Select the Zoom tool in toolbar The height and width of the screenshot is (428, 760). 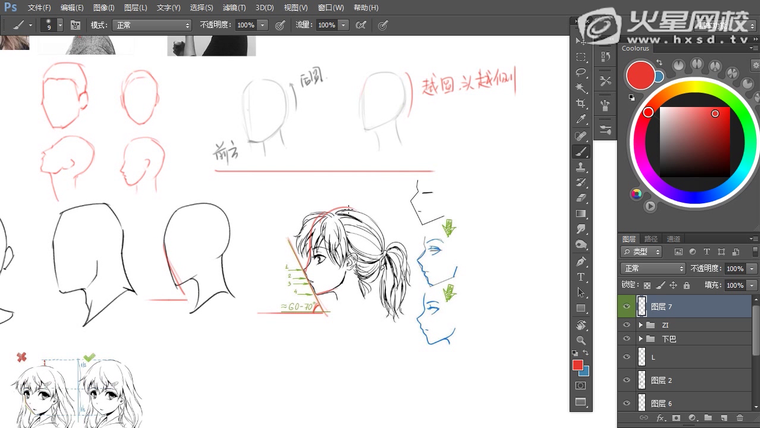pyautogui.click(x=581, y=340)
